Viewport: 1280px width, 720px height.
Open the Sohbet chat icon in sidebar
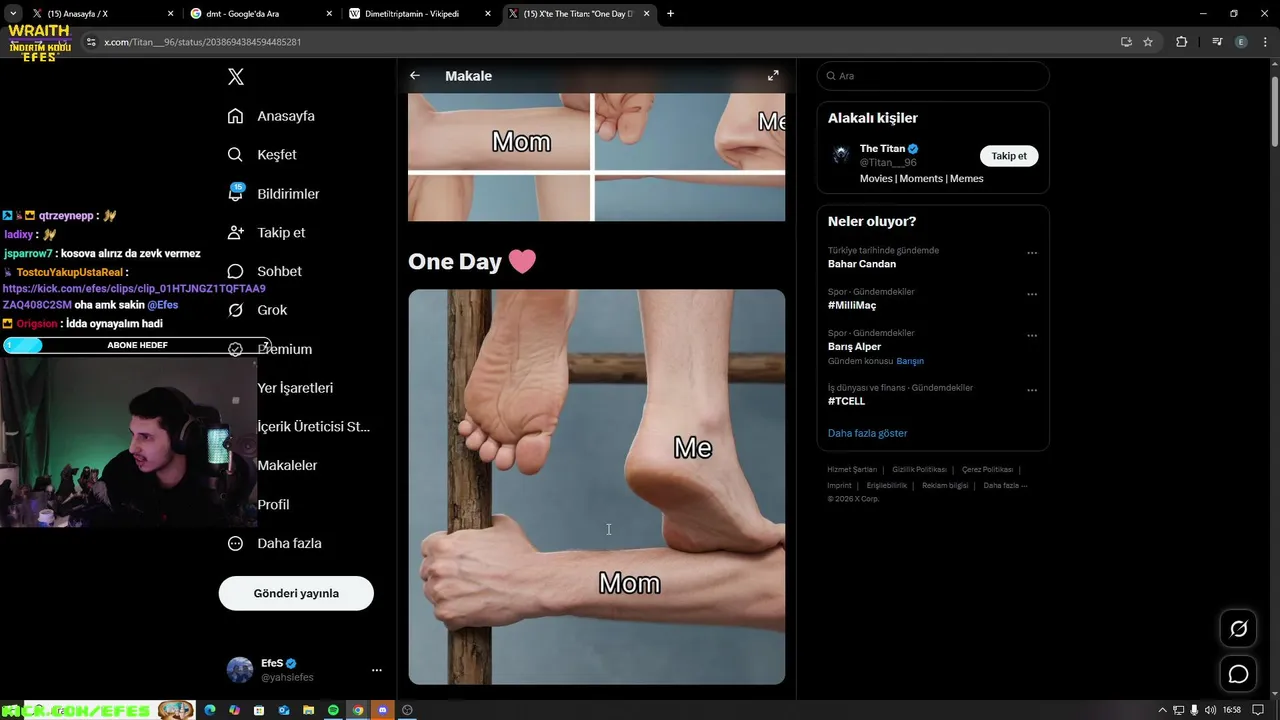(236, 271)
